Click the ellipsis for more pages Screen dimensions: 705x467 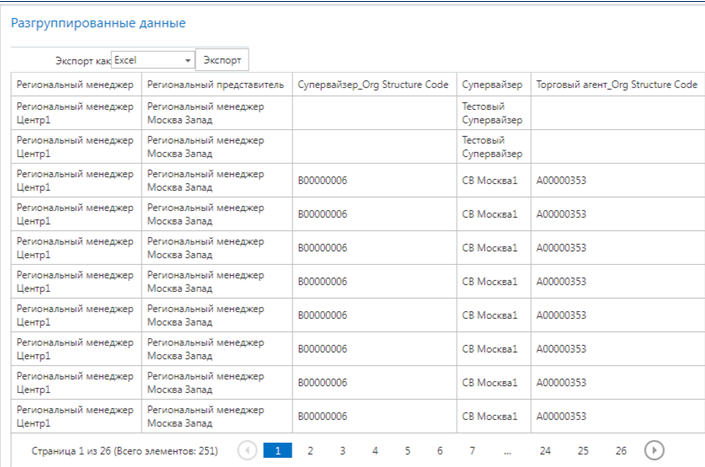coord(507,451)
